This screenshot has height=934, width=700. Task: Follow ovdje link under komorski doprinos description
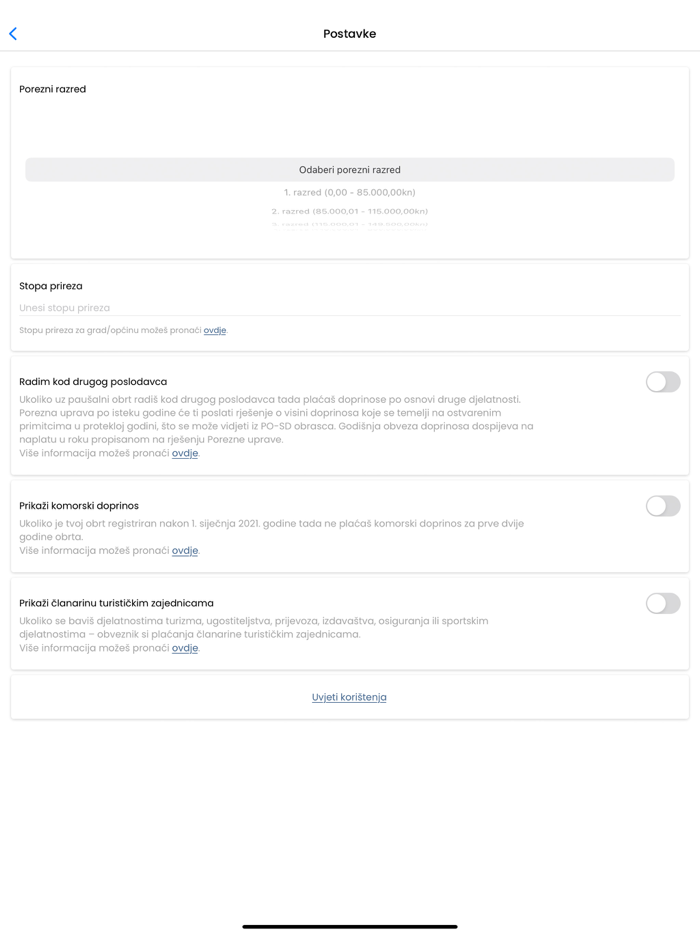point(184,551)
